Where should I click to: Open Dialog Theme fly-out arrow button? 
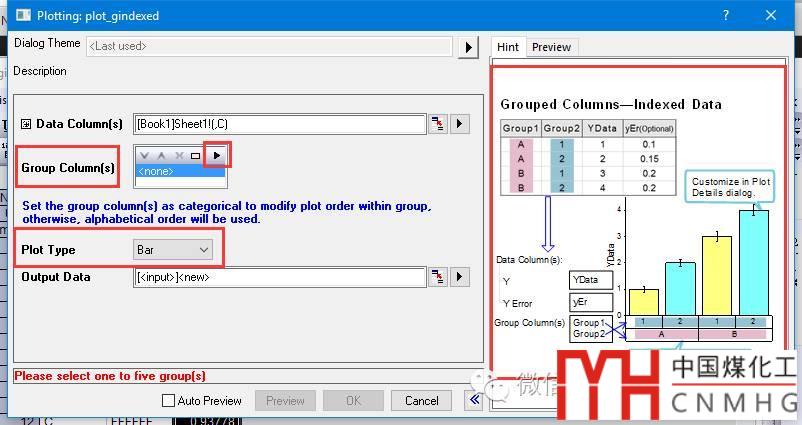[x=468, y=48]
